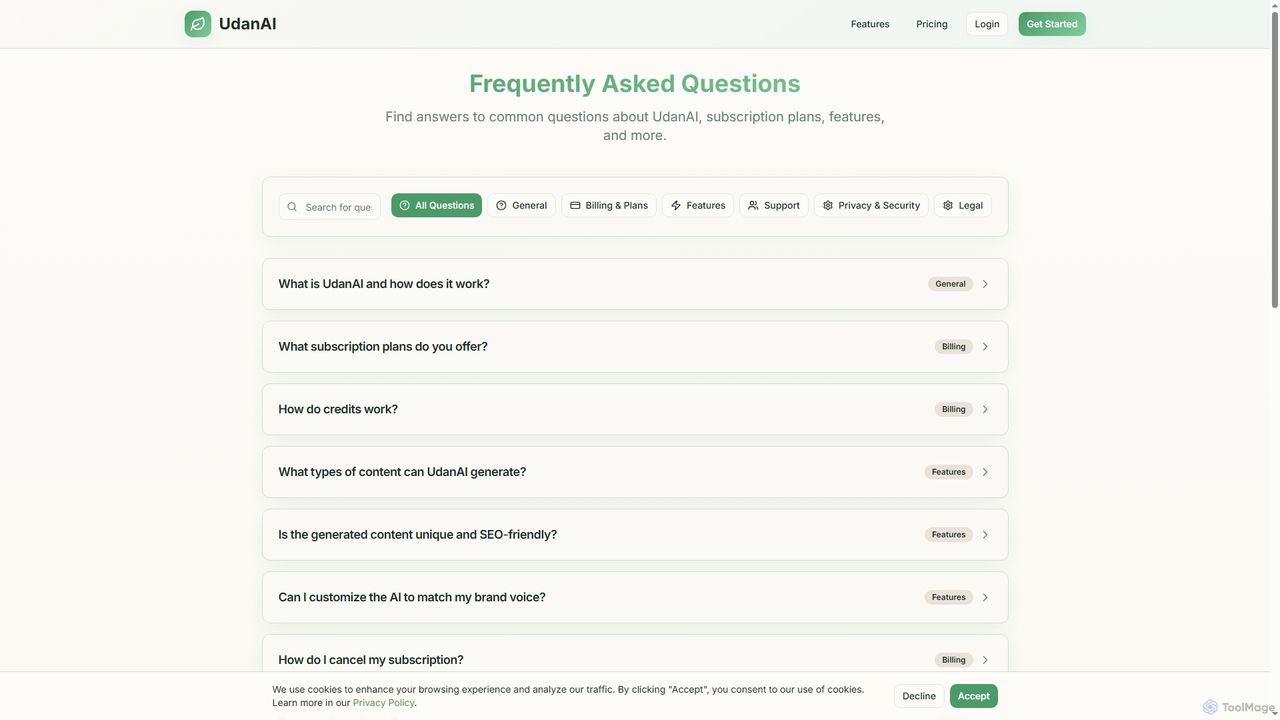
Task: Click Billing badge on credits row
Action: click(954, 409)
